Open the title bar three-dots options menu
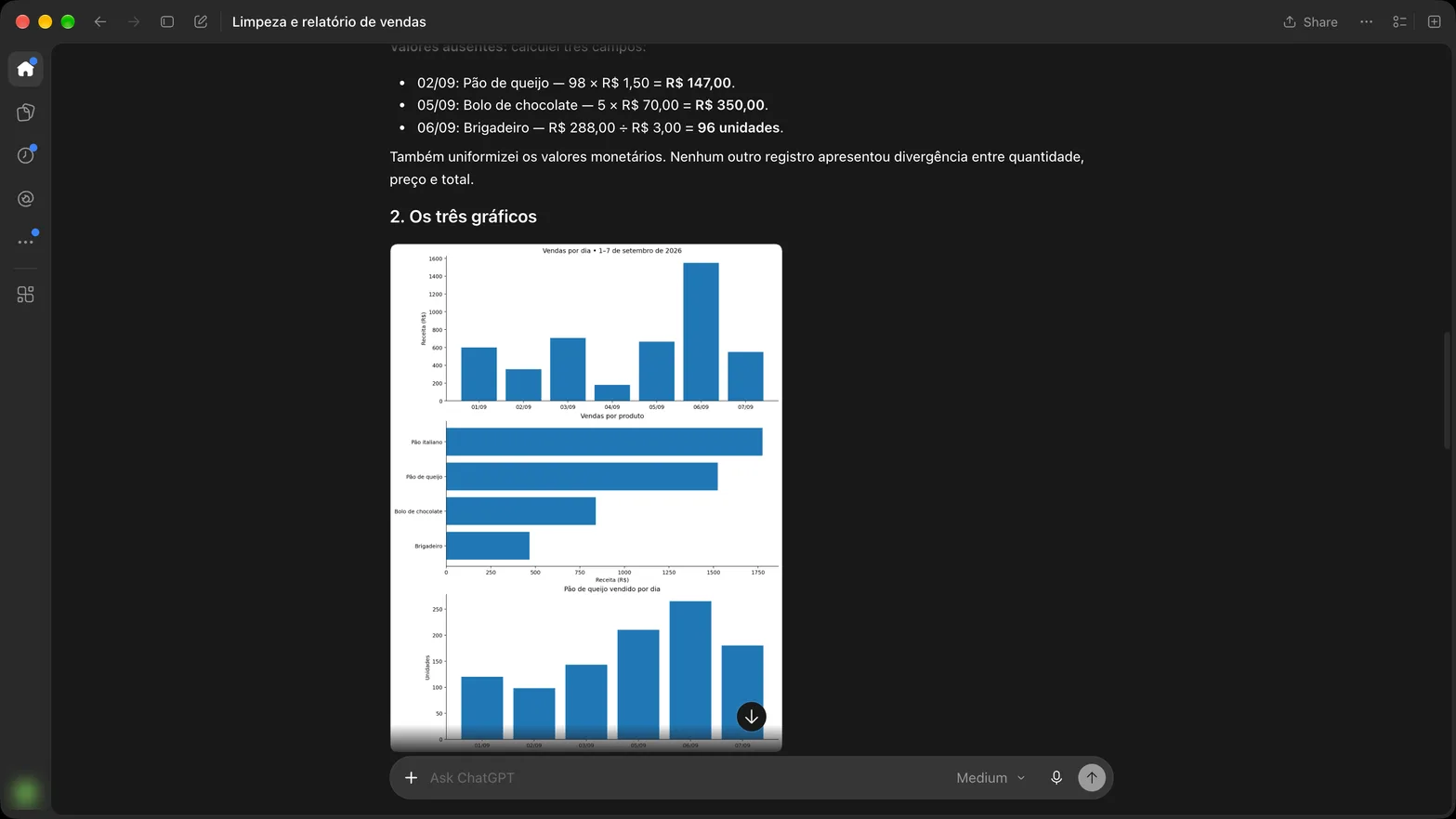Viewport: 1456px width, 819px height. 1366,21
